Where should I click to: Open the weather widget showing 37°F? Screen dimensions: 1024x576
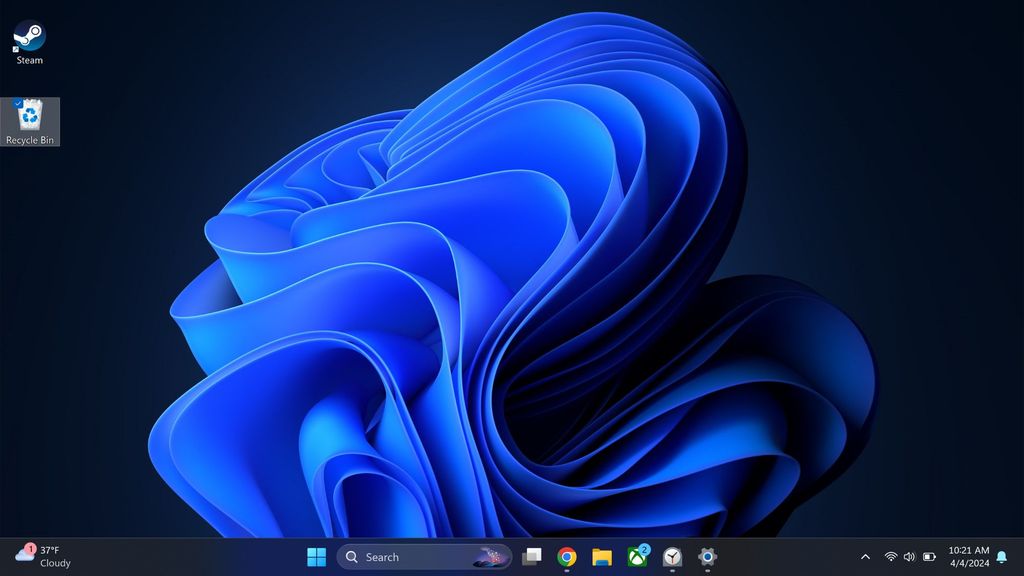50,549
